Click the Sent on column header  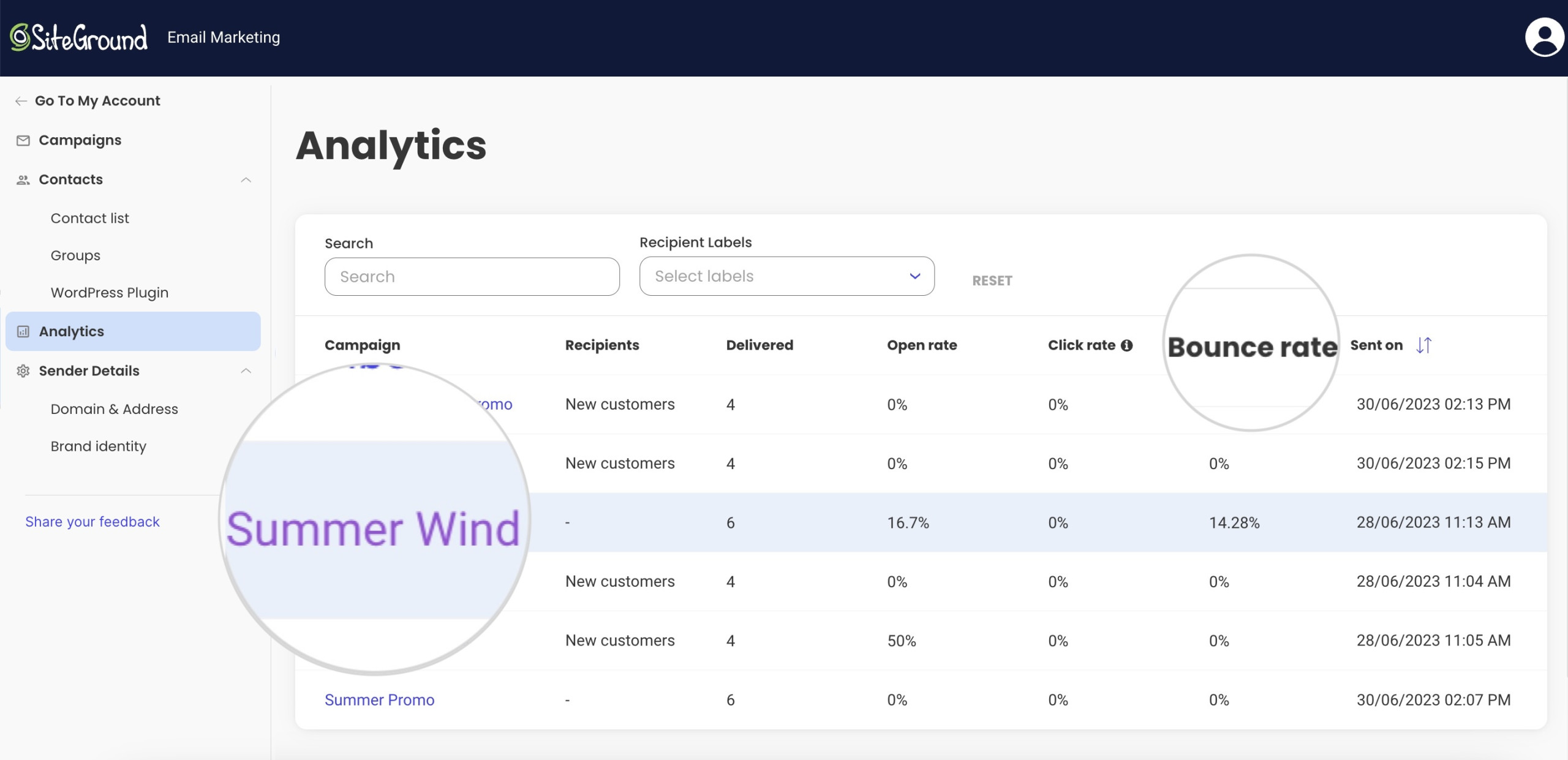tap(1376, 345)
